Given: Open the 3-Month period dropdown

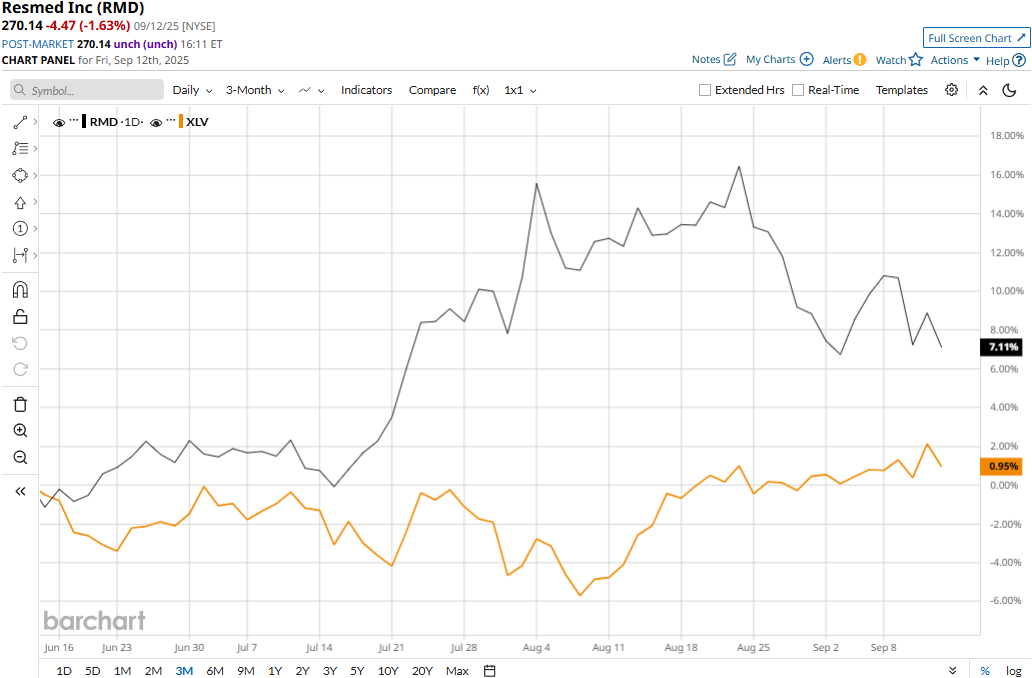Looking at the screenshot, I should [x=255, y=90].
